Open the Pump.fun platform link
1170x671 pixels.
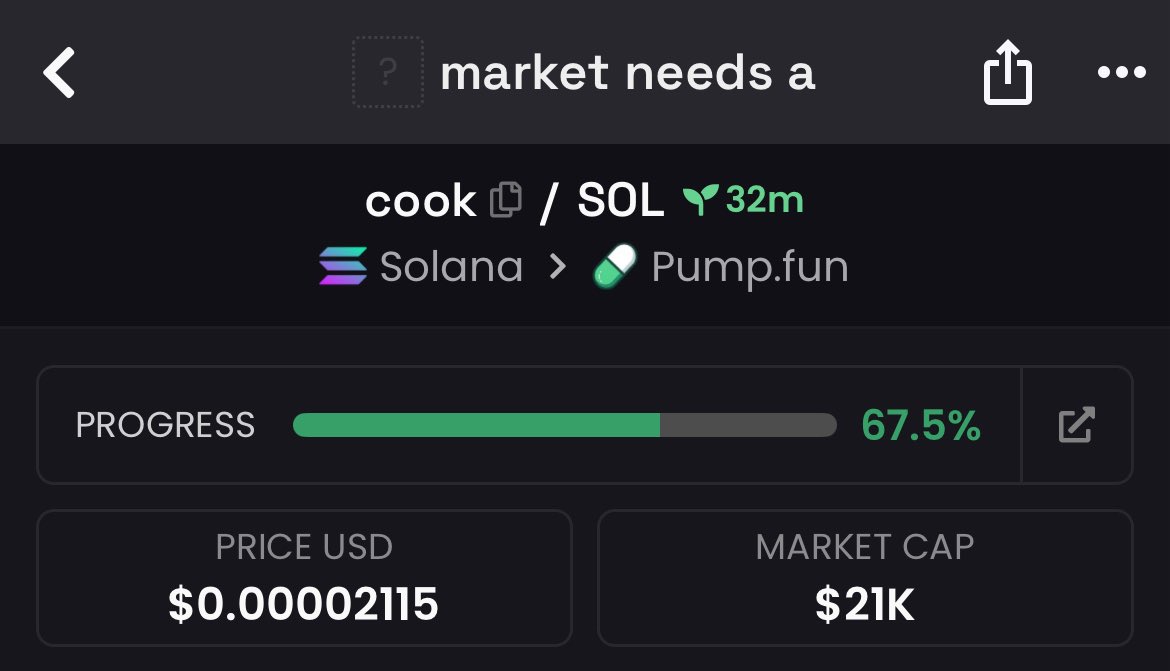tap(749, 267)
